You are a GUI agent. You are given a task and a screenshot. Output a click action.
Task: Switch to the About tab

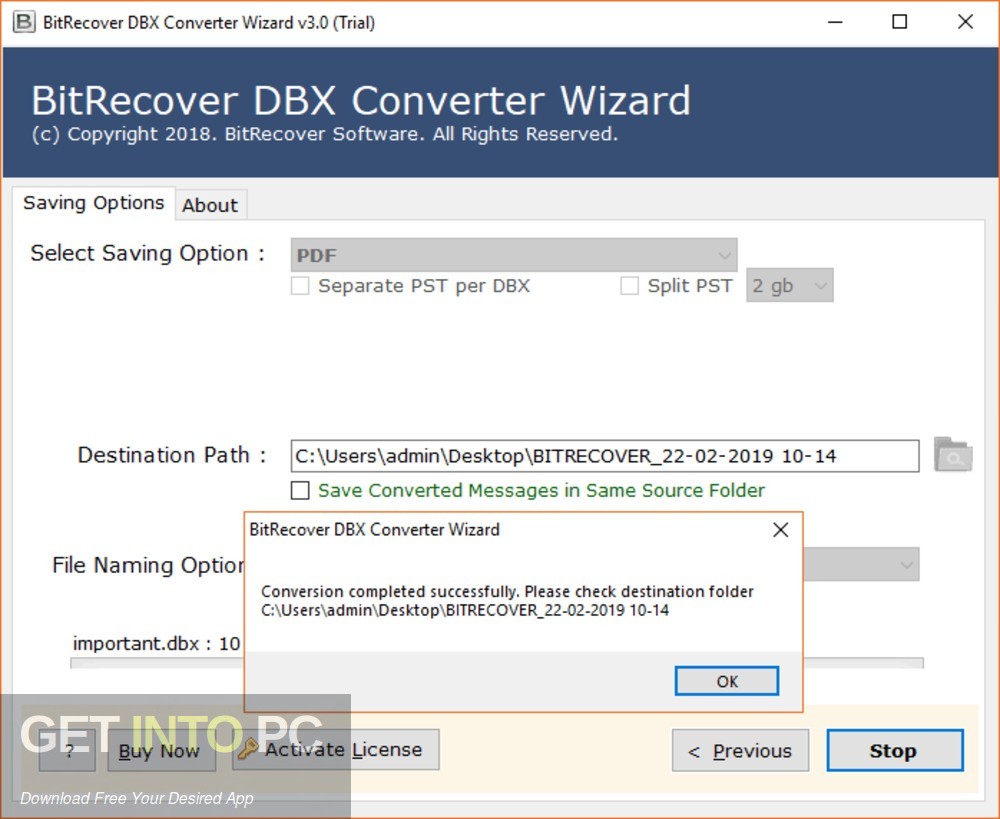pos(210,205)
